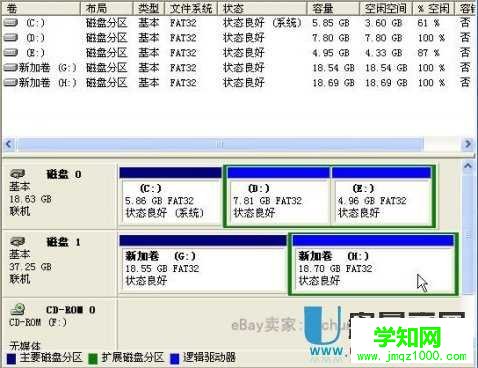Click the 61 % free cell
The image size is (478, 368).
pos(428,23)
